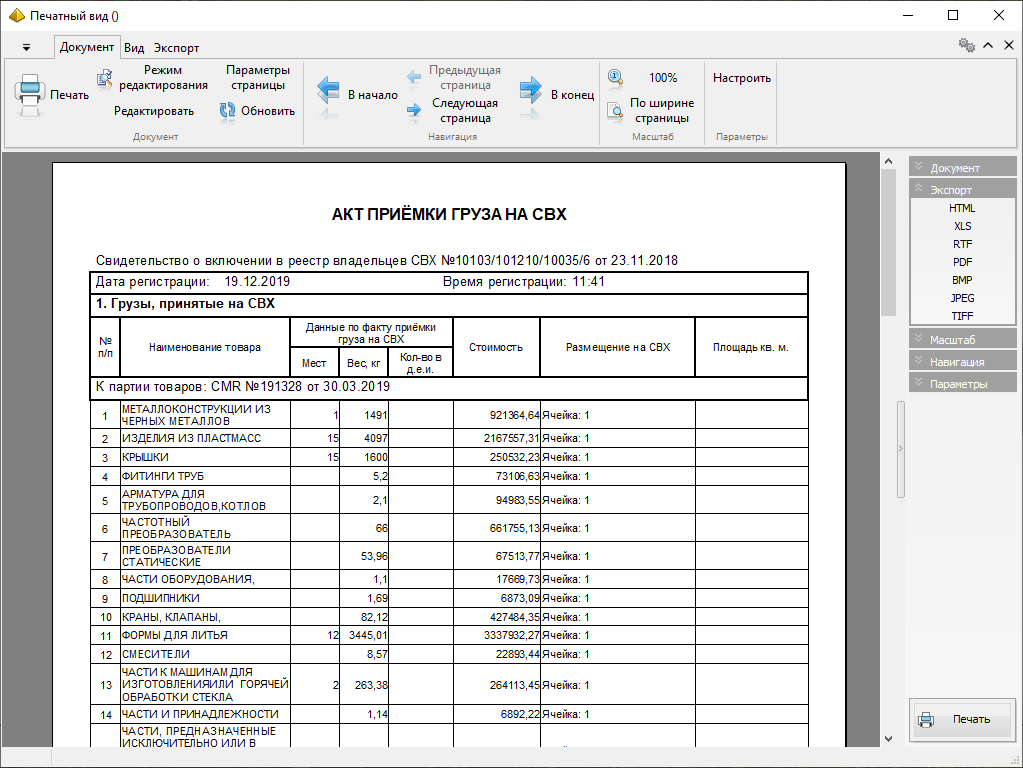
Task: Click the refresh arrows icon
Action: tap(227, 111)
